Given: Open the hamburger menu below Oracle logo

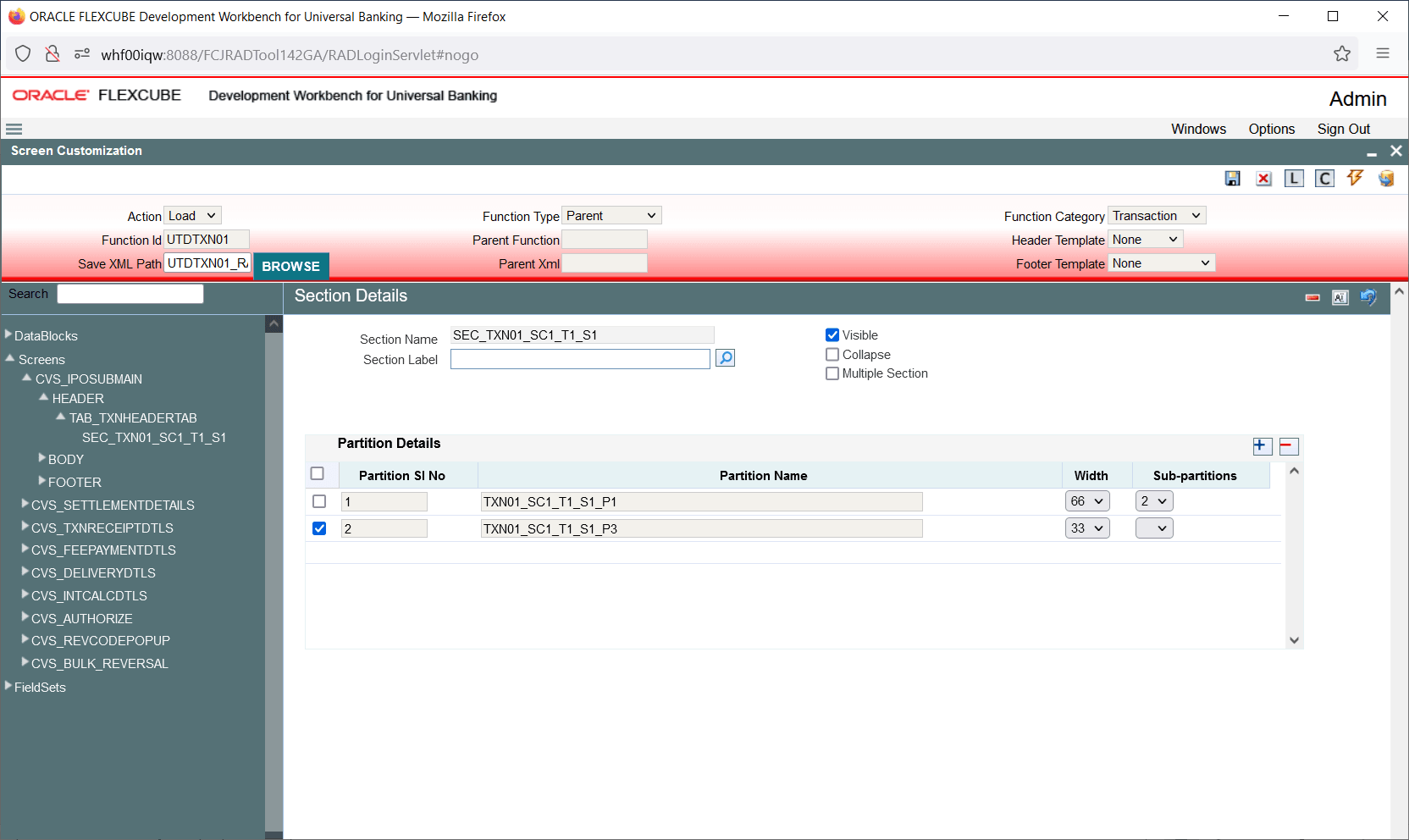Looking at the screenshot, I should [x=14, y=130].
